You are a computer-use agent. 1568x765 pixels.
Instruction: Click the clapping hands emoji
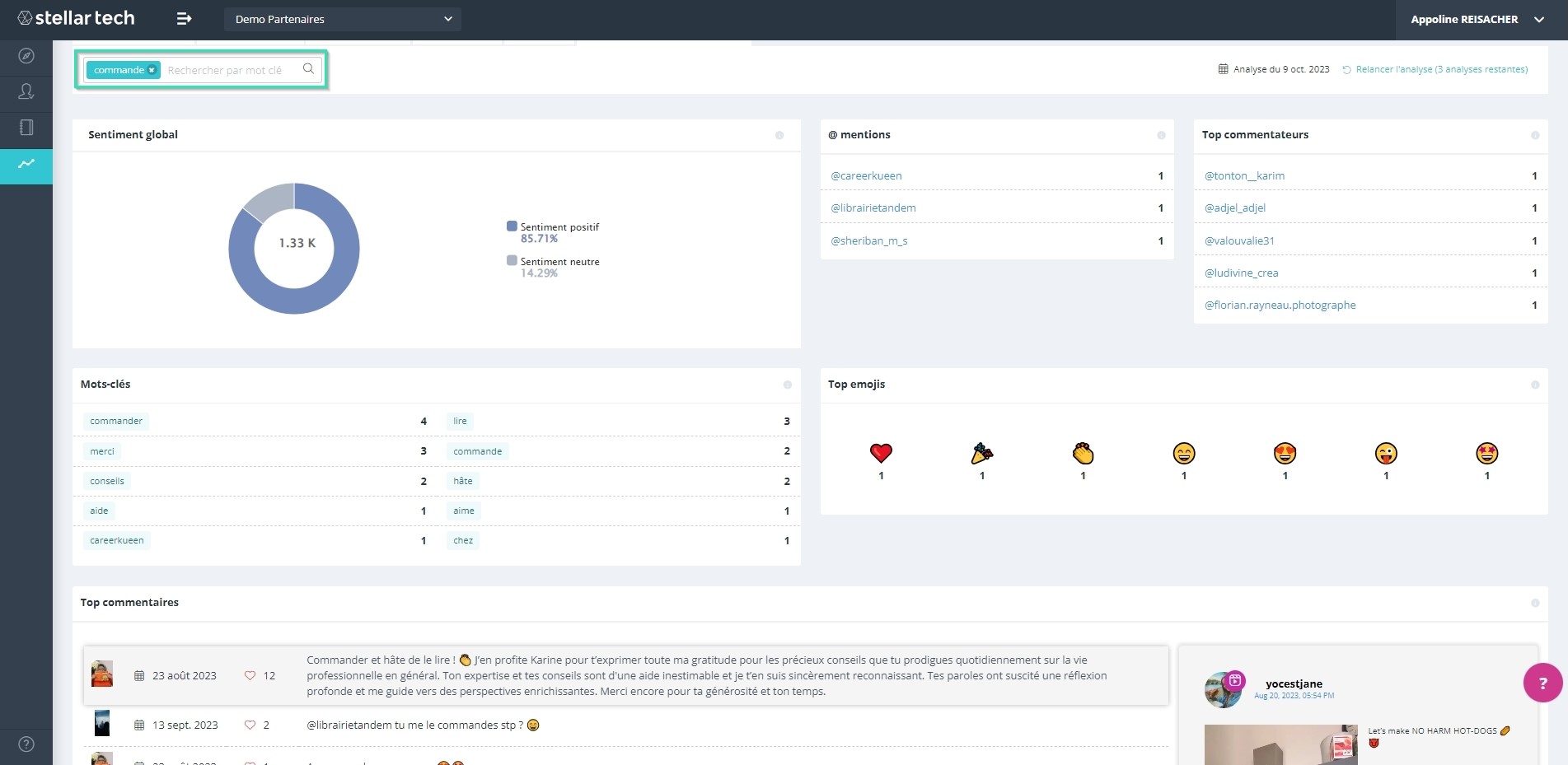(1083, 453)
